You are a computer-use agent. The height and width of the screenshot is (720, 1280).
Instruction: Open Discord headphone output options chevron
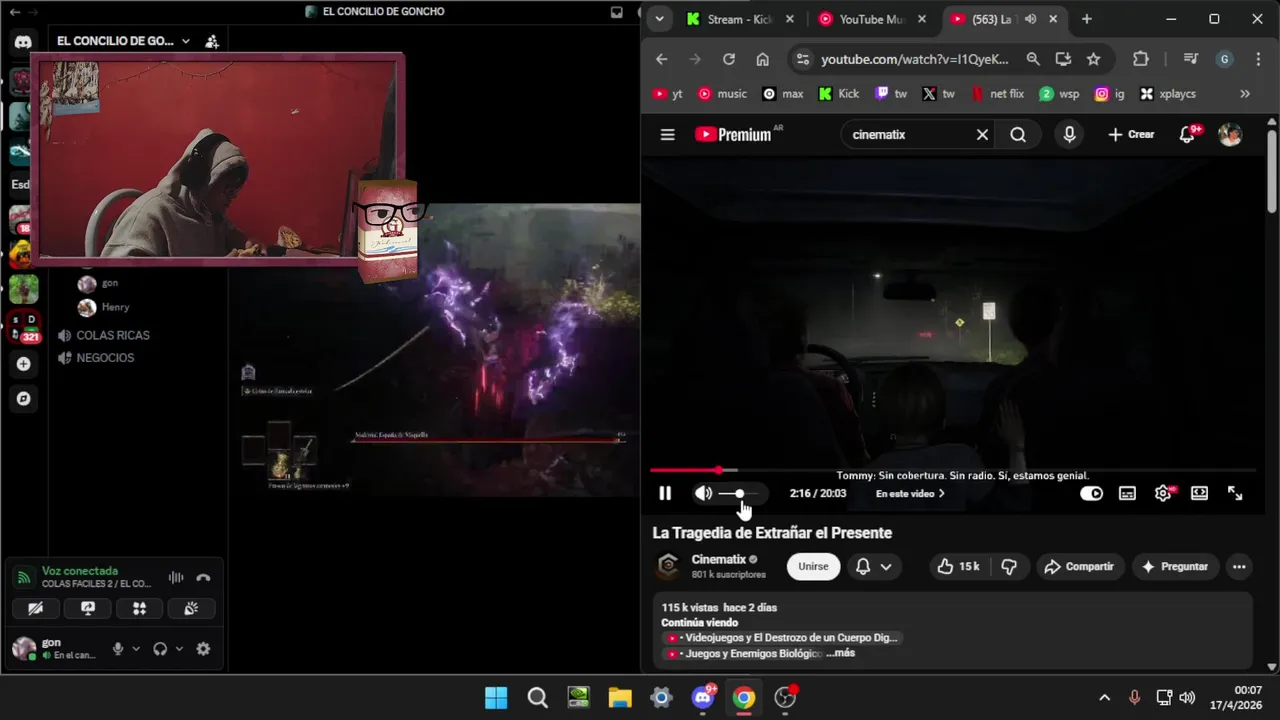tap(179, 648)
